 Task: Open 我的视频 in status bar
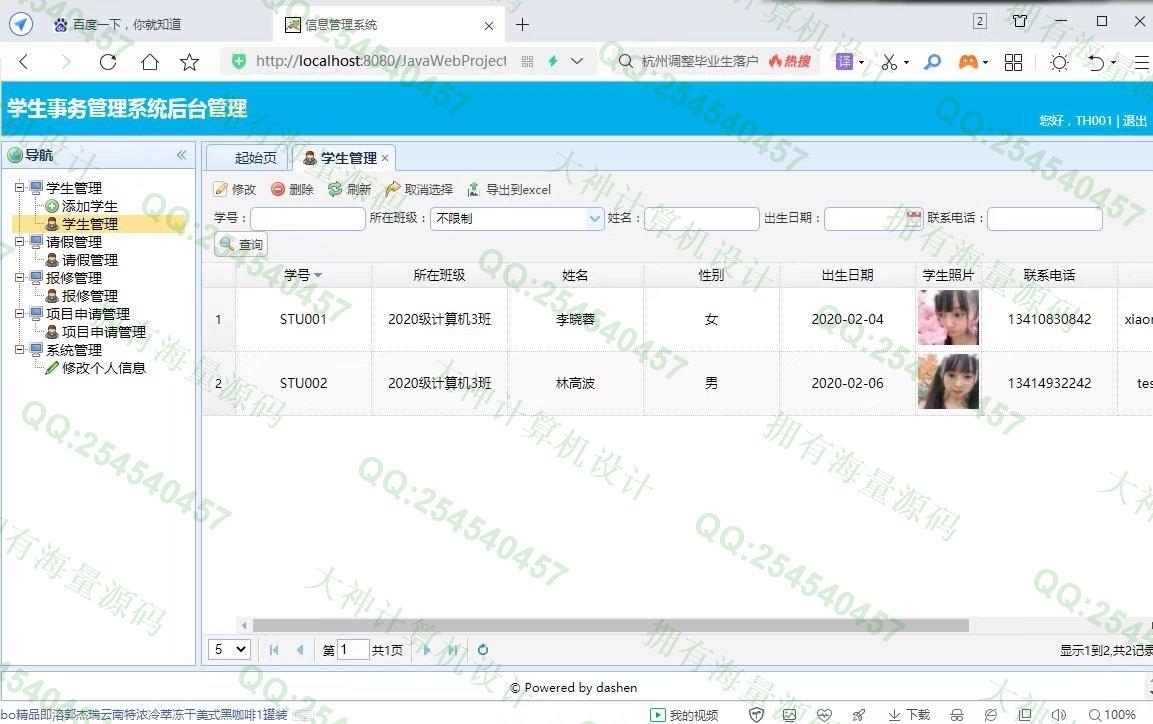click(x=685, y=714)
